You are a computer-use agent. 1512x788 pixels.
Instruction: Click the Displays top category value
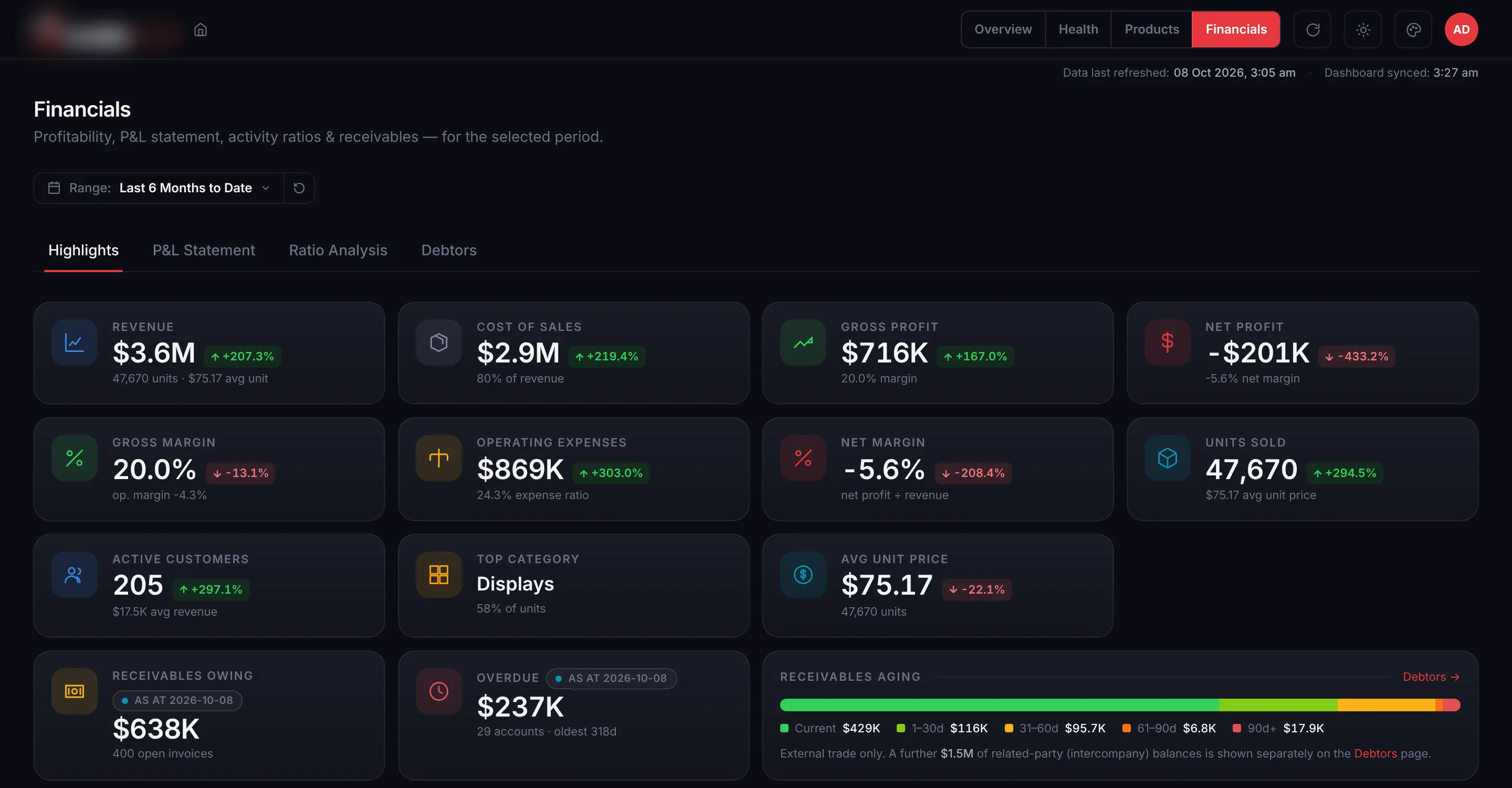pos(516,584)
